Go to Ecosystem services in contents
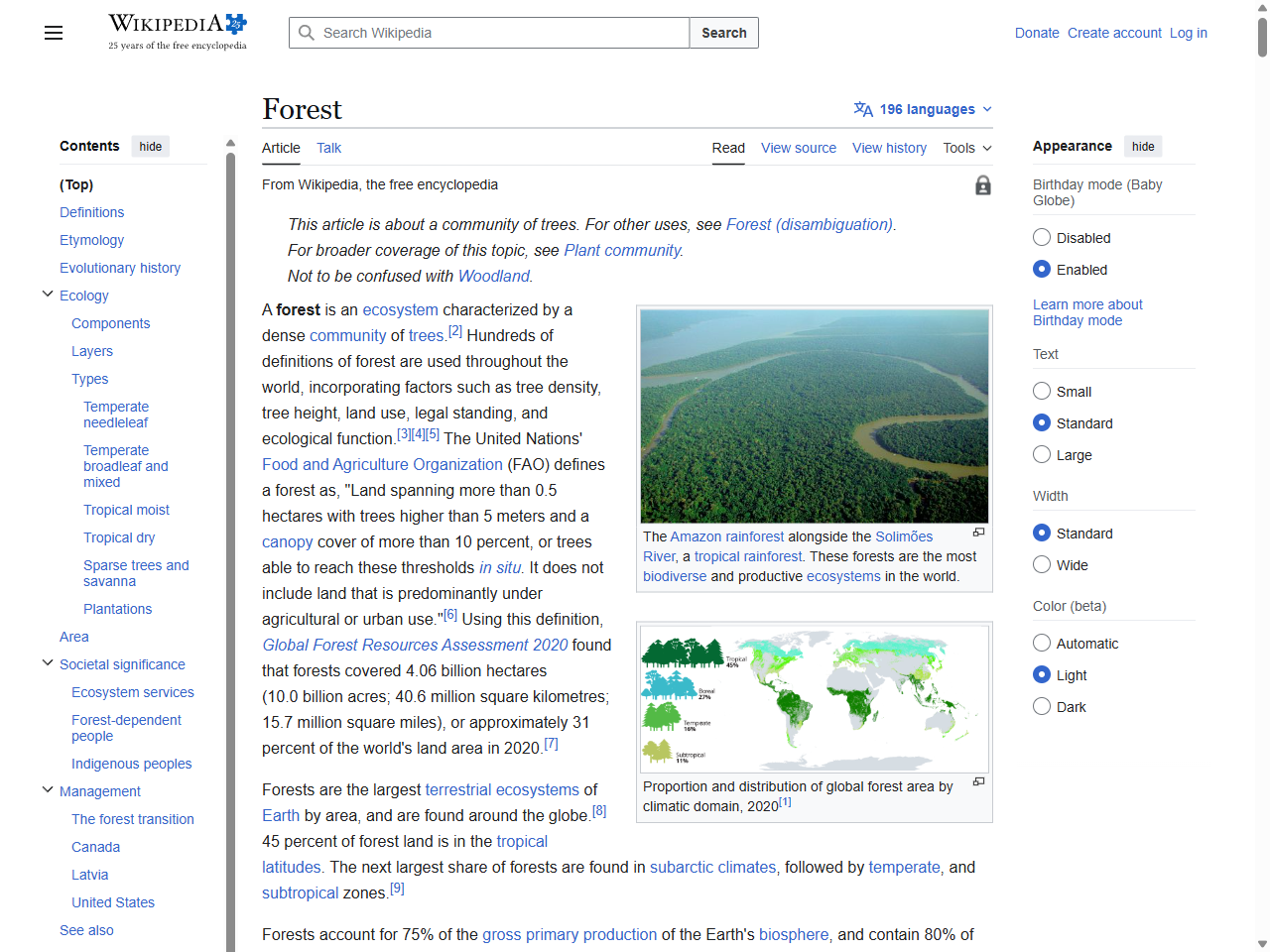1270x952 pixels. click(133, 692)
